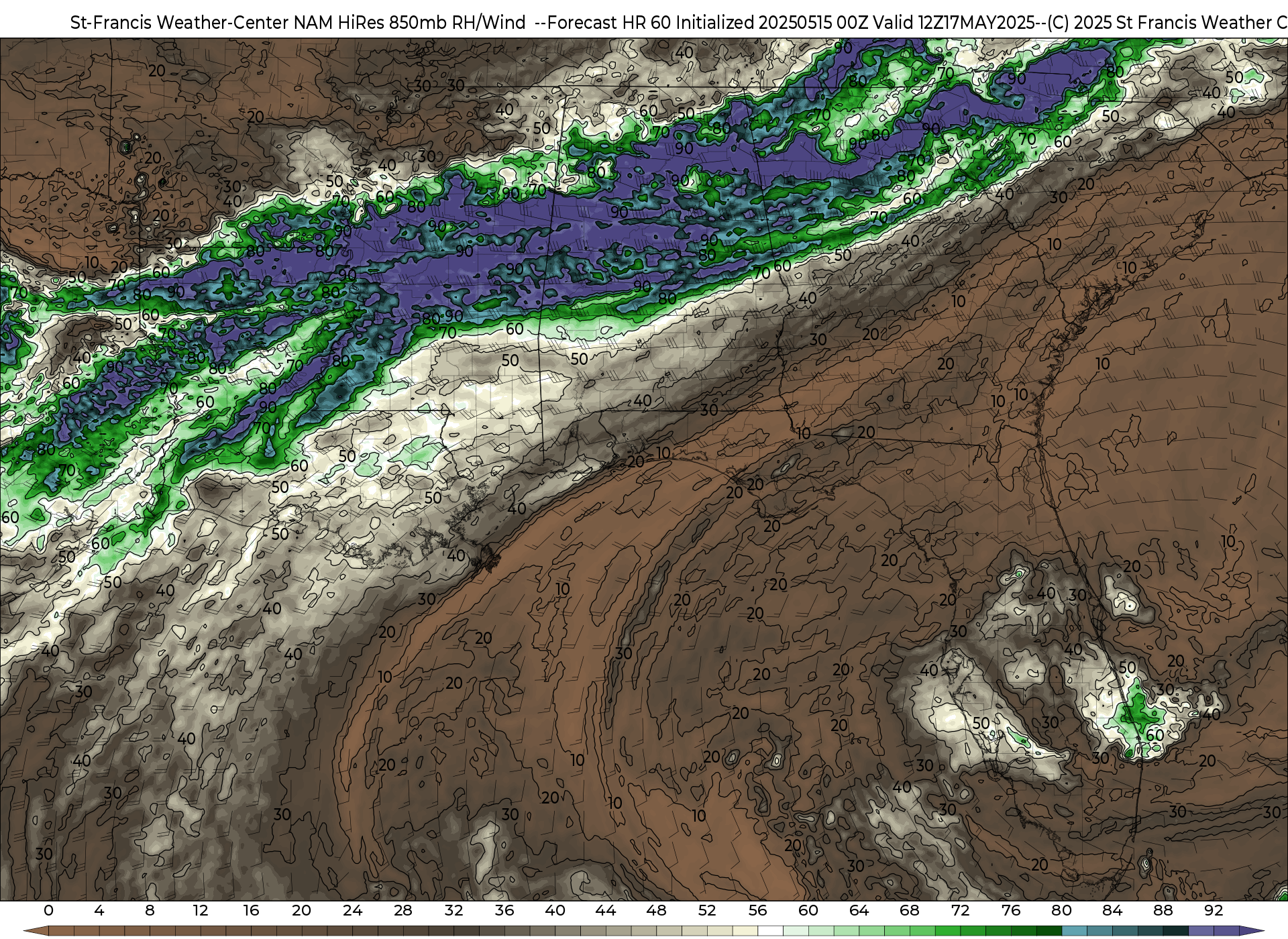Click 'Valid 12Z17MAY2025' in the header
This screenshot has height=939, width=1288.
tap(953, 23)
